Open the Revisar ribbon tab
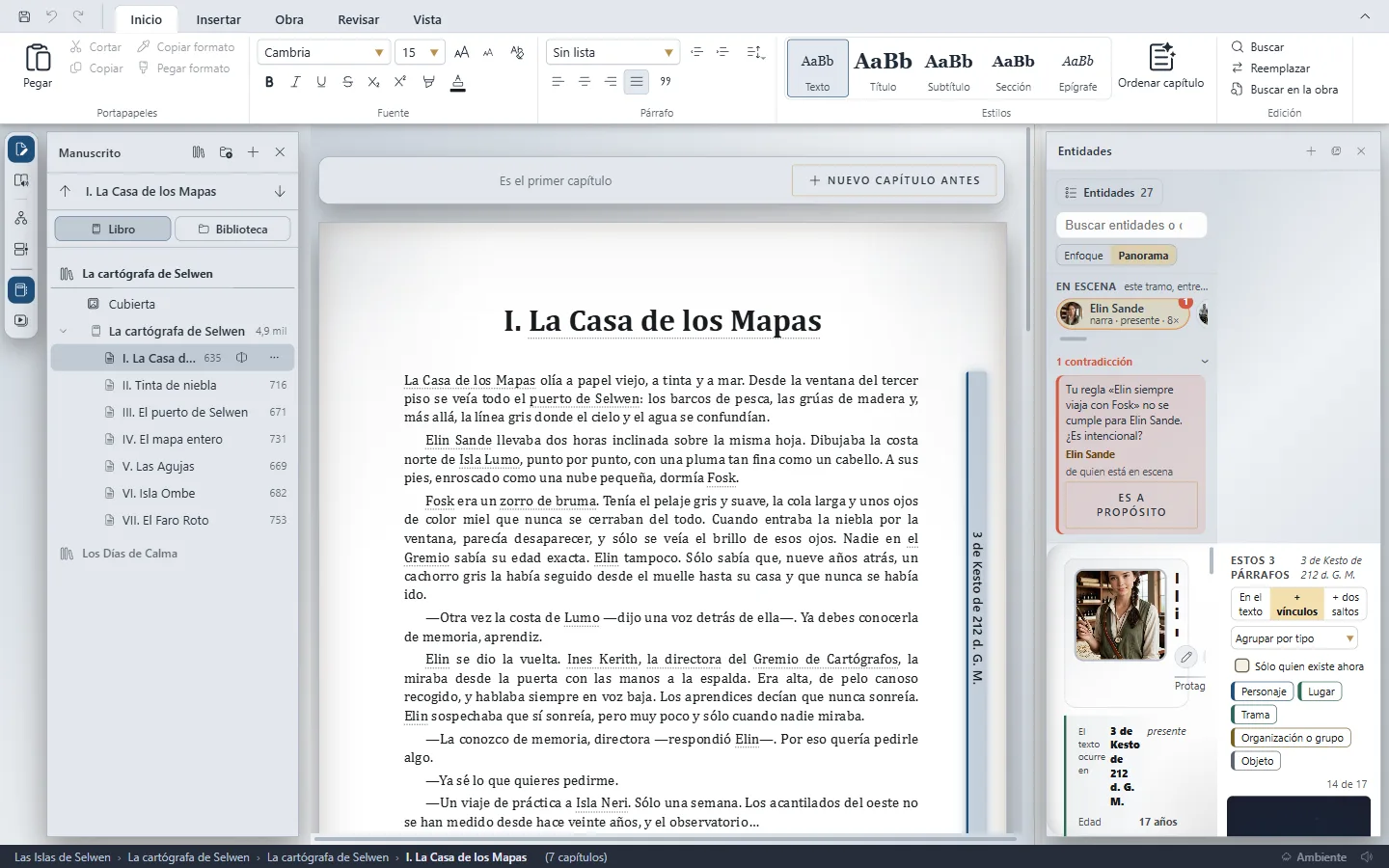Image resolution: width=1389 pixels, height=868 pixels. click(x=358, y=19)
